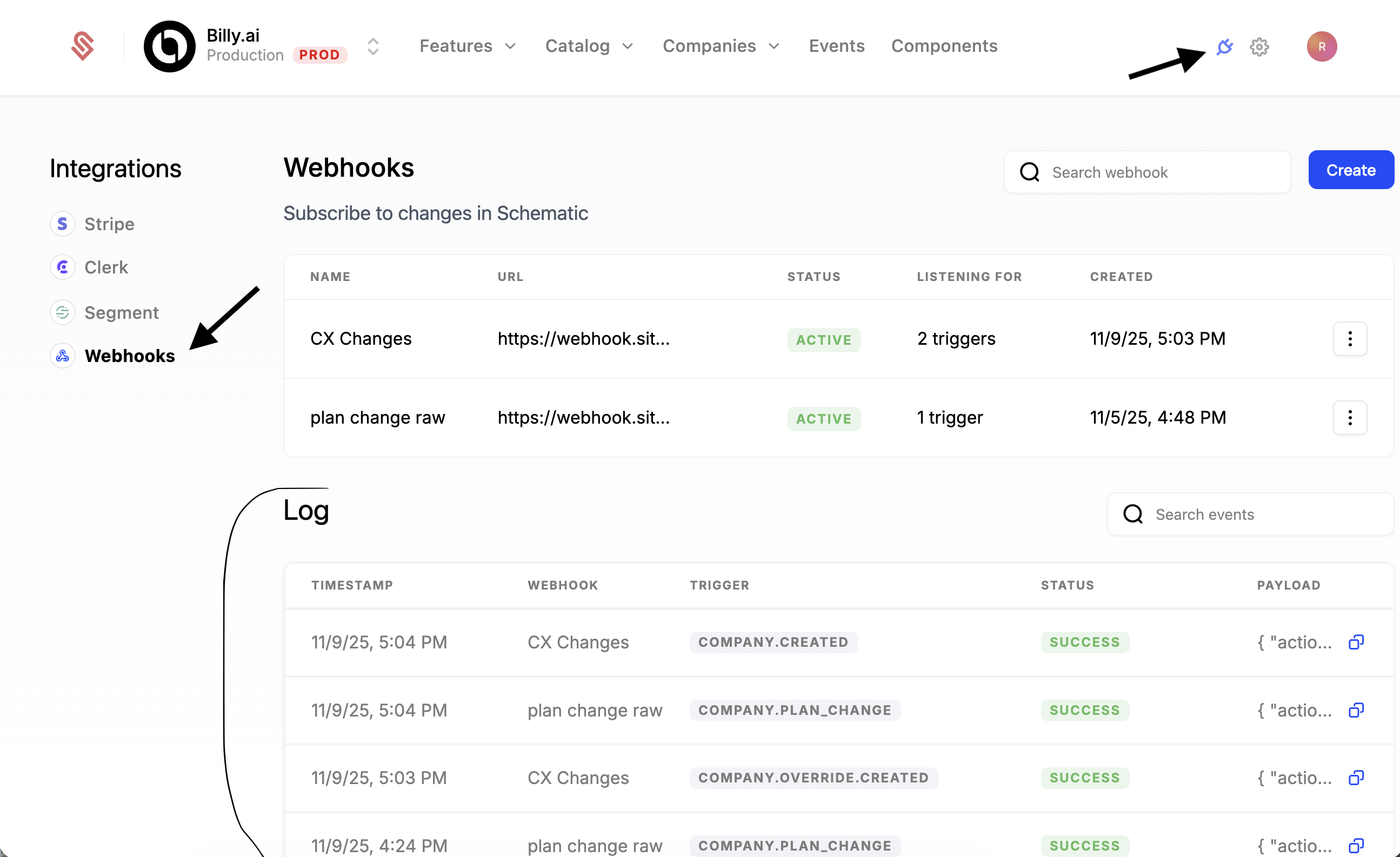The image size is (1400, 857).
Task: Expand the Companies dropdown
Action: (x=721, y=46)
